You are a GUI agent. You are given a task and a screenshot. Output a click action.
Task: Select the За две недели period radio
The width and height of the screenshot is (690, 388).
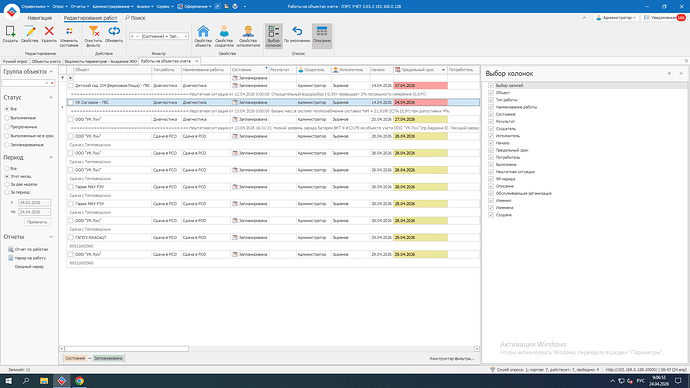pyautogui.click(x=7, y=184)
